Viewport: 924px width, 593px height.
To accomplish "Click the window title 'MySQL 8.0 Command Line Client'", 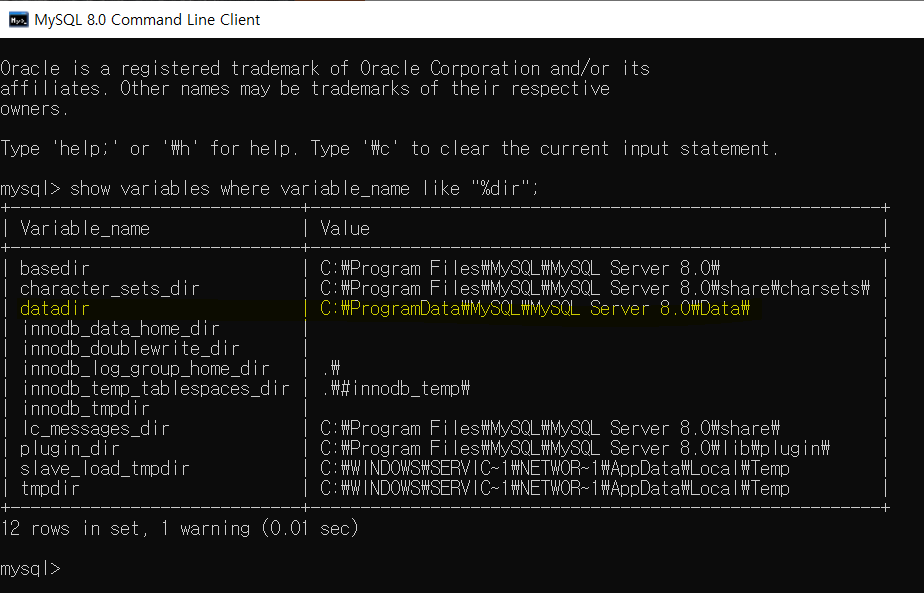I will coord(147,19).
